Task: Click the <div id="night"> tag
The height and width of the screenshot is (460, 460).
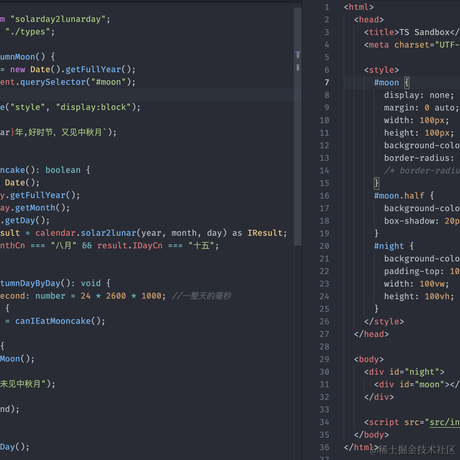Action: click(404, 372)
